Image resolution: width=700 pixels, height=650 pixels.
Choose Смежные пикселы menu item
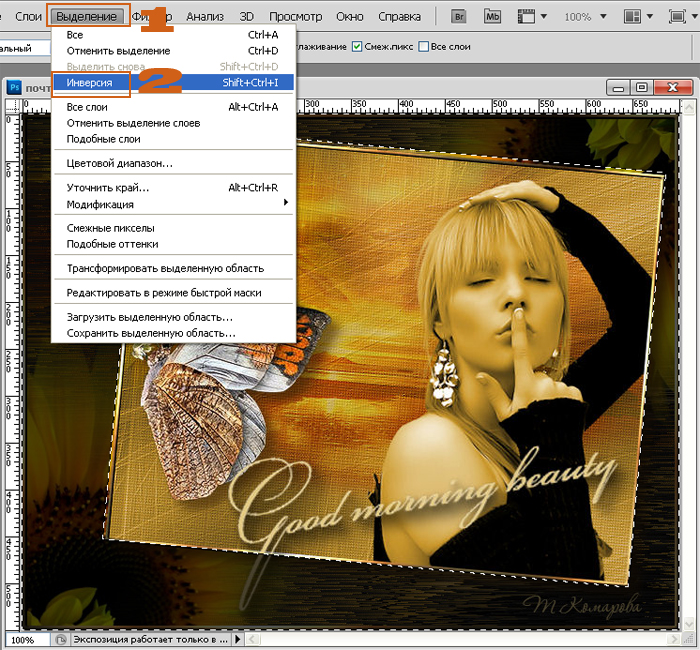pyautogui.click(x=173, y=228)
